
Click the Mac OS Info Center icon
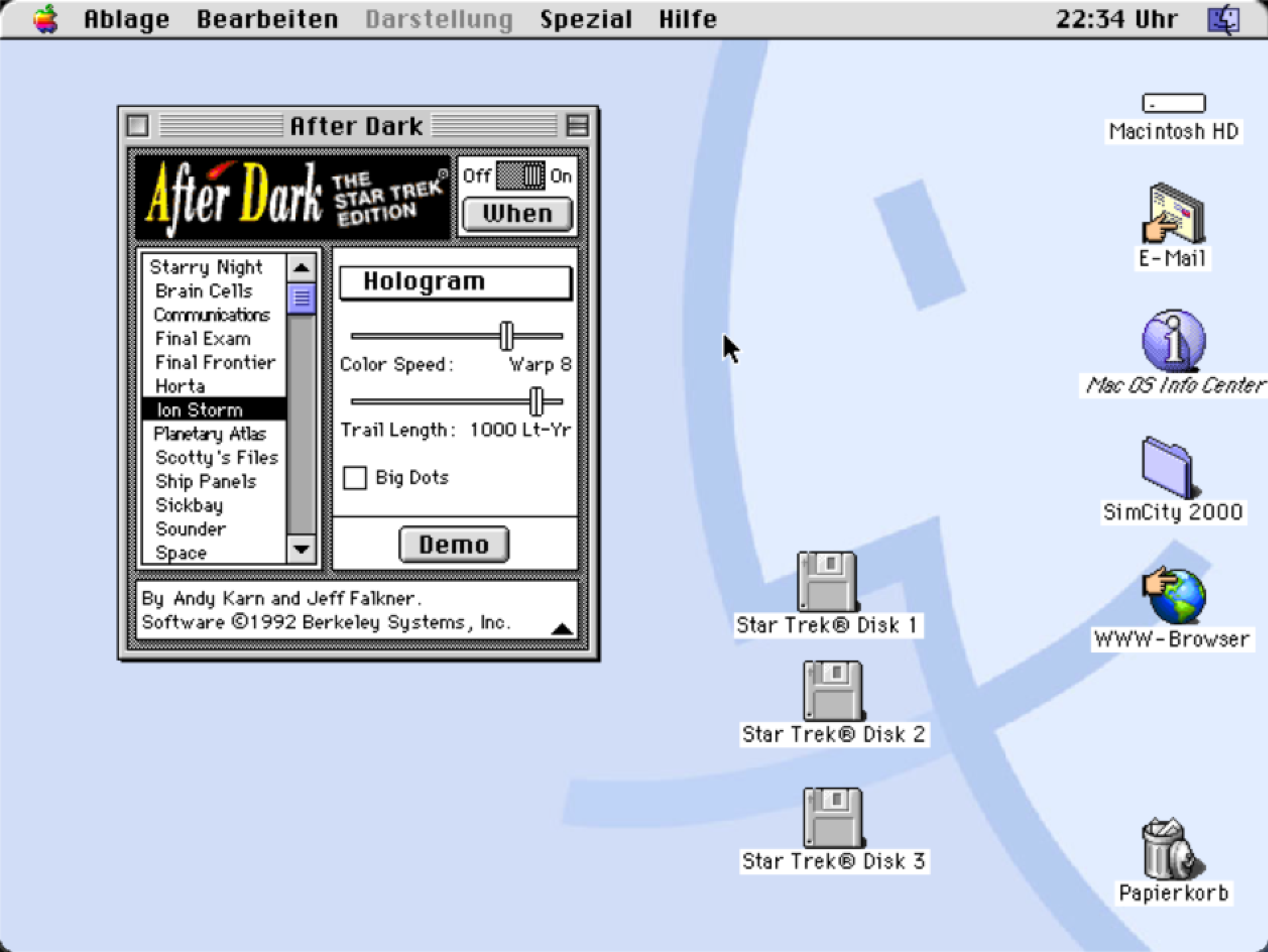click(1173, 341)
